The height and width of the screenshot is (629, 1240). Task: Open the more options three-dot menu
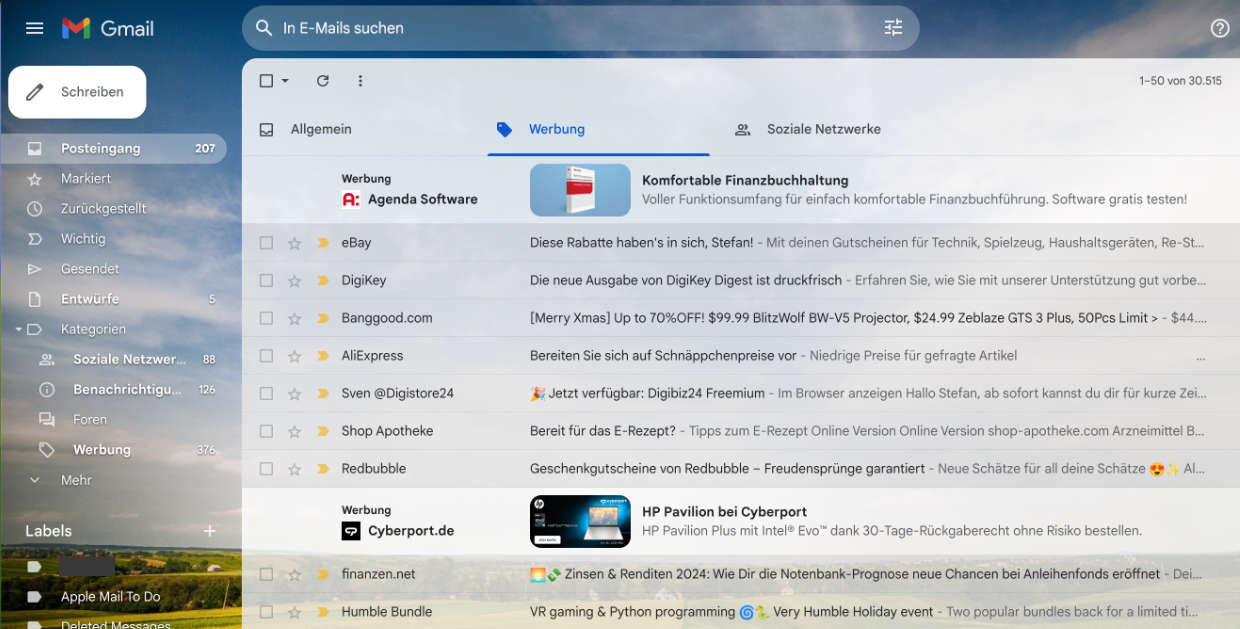360,81
